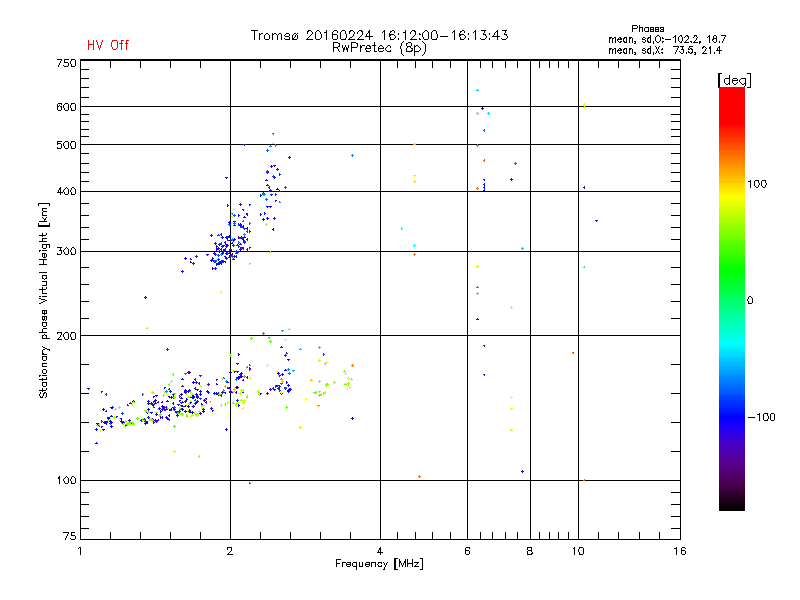This screenshot has width=800, height=600.
Task: Click the colorbar tick label '100'
Action: click(757, 184)
